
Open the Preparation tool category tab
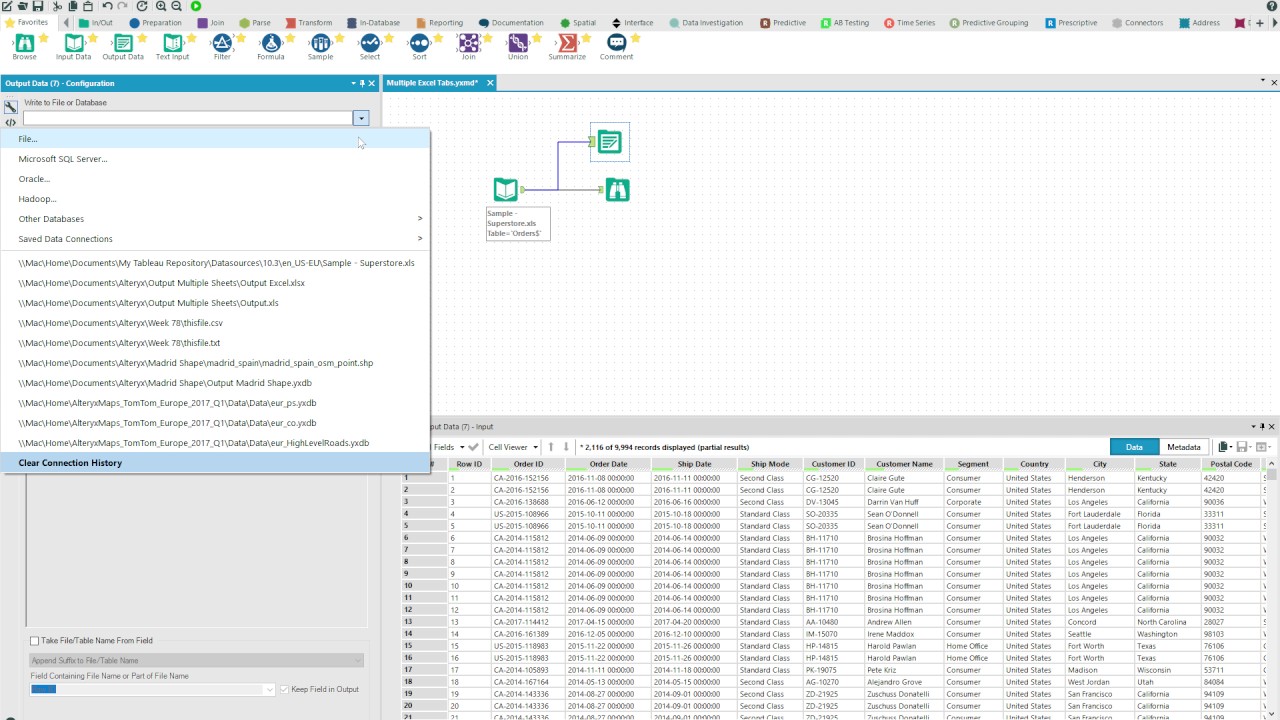[156, 22]
